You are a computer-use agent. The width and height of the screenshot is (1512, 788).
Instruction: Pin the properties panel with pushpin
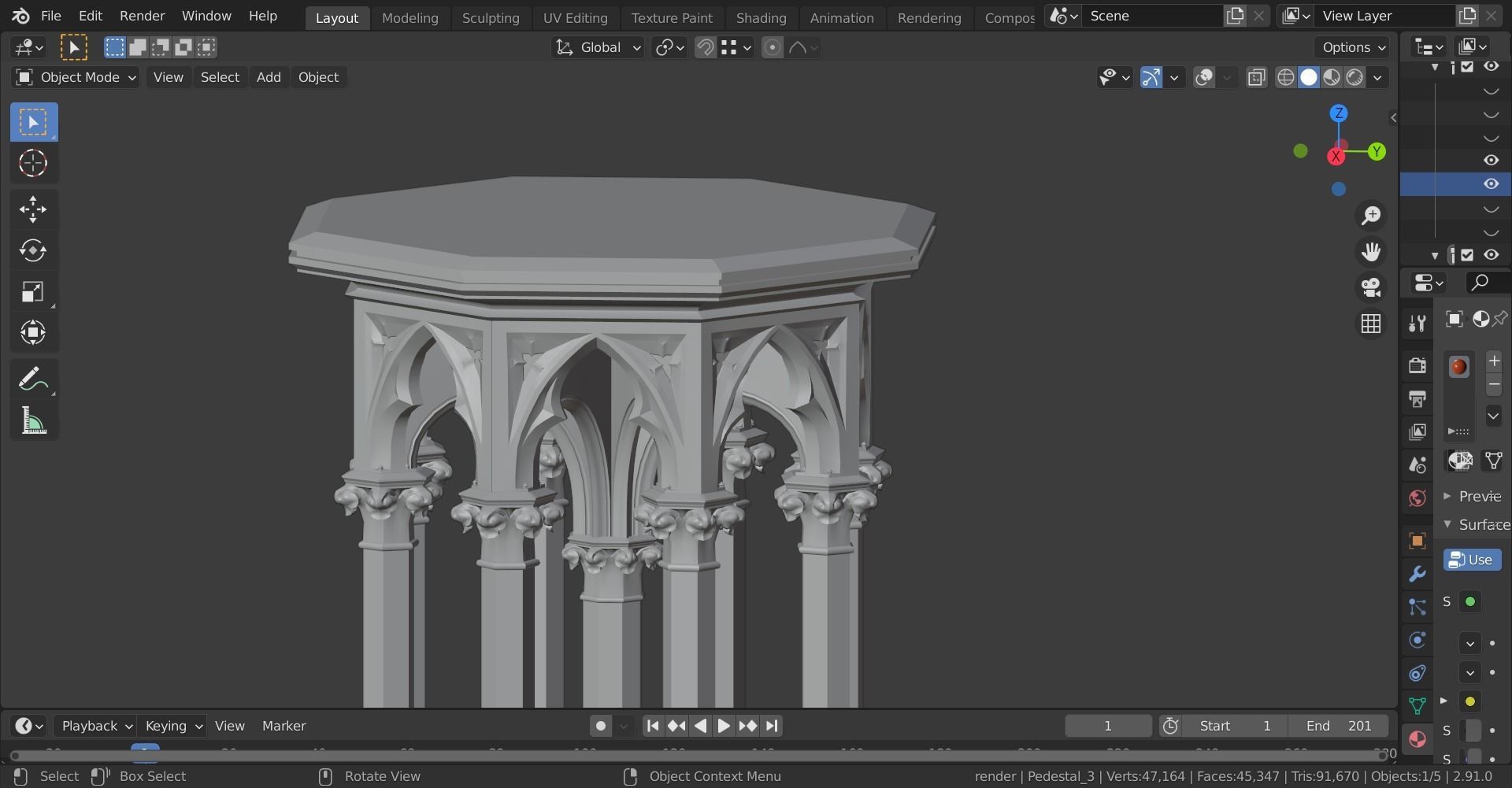(x=1500, y=319)
